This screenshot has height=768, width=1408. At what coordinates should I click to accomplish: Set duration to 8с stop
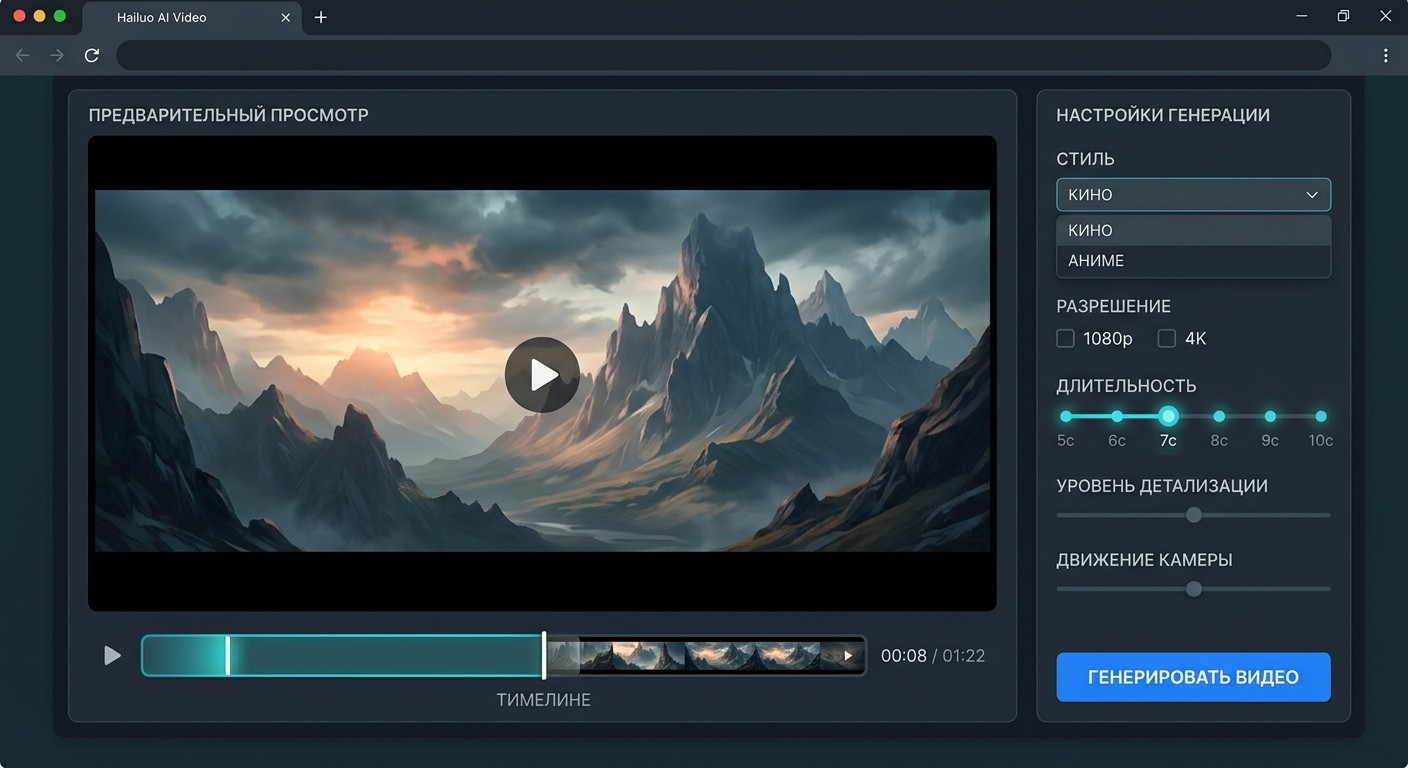[x=1219, y=416]
